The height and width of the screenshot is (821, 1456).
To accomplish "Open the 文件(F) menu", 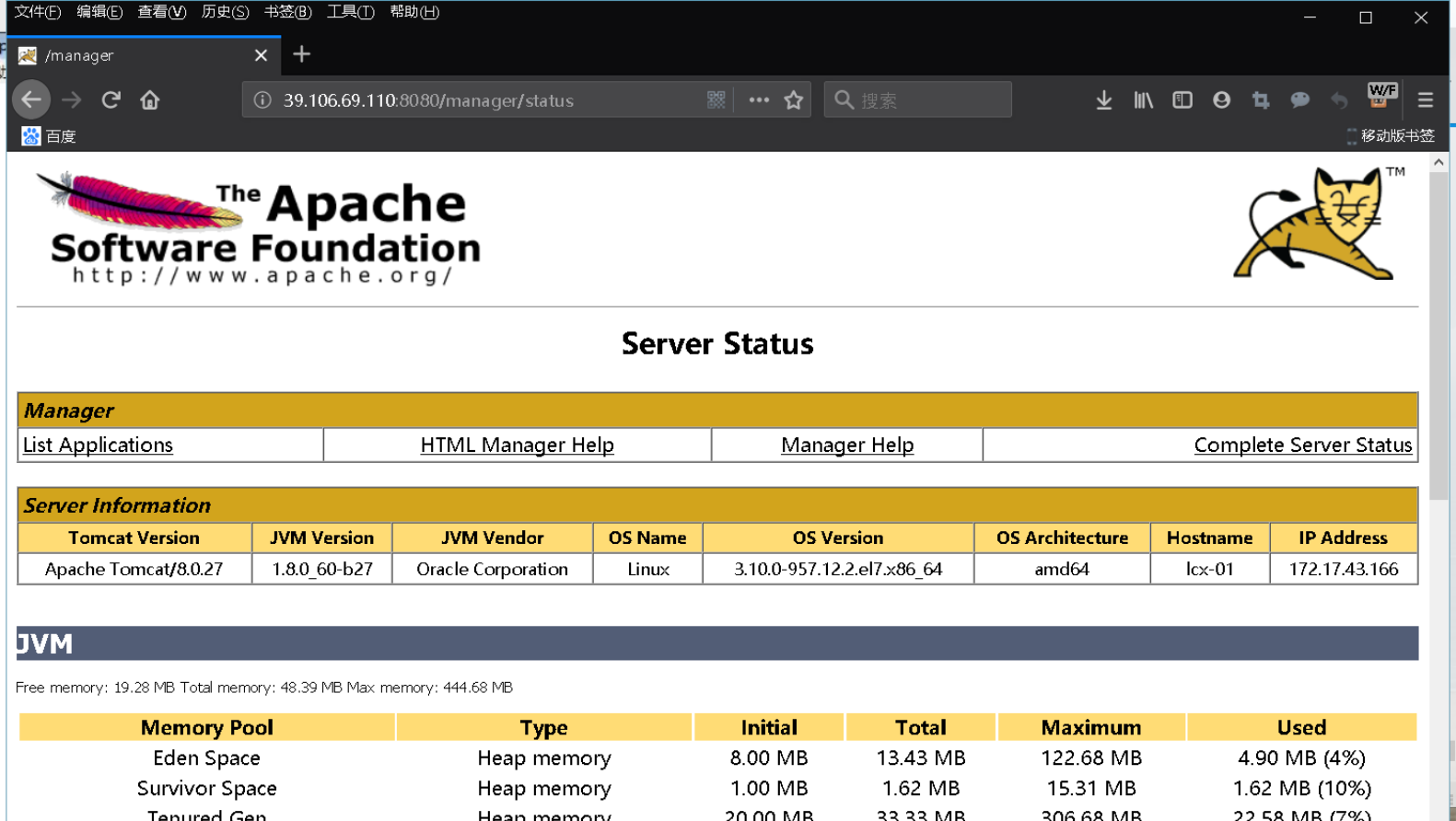I will coord(38,12).
